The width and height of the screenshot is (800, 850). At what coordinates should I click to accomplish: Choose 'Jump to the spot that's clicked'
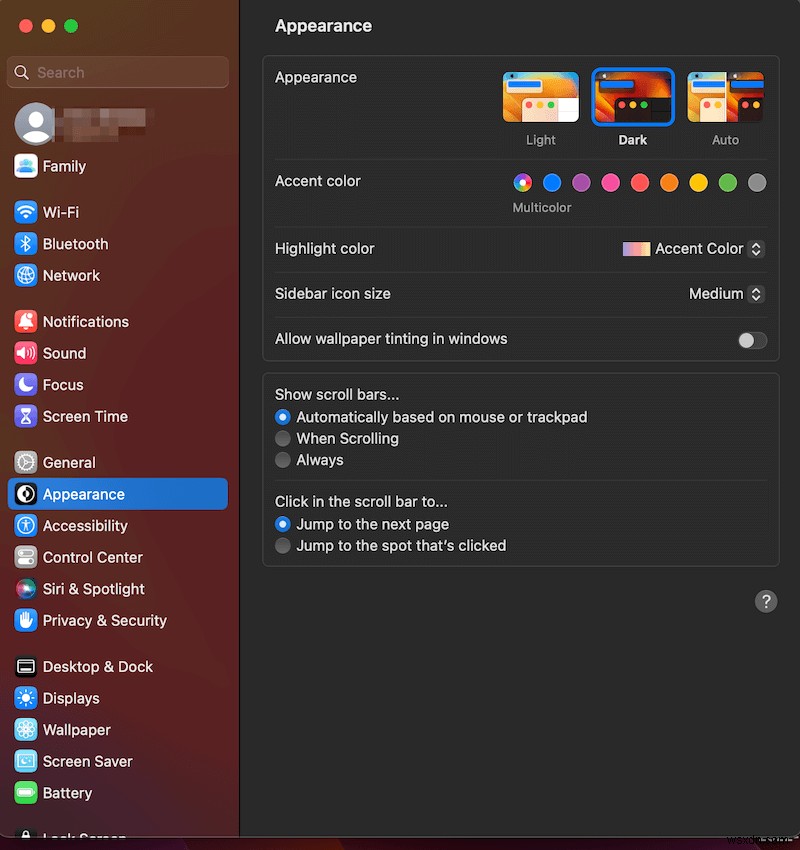[283, 545]
